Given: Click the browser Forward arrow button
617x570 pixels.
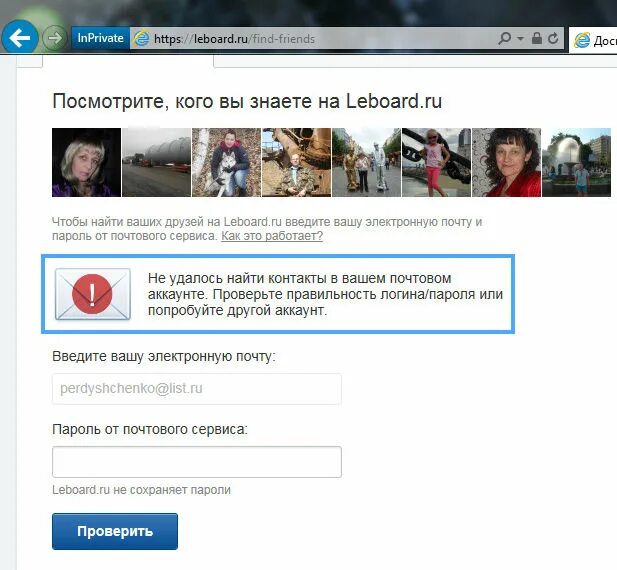Looking at the screenshot, I should click(x=54, y=38).
